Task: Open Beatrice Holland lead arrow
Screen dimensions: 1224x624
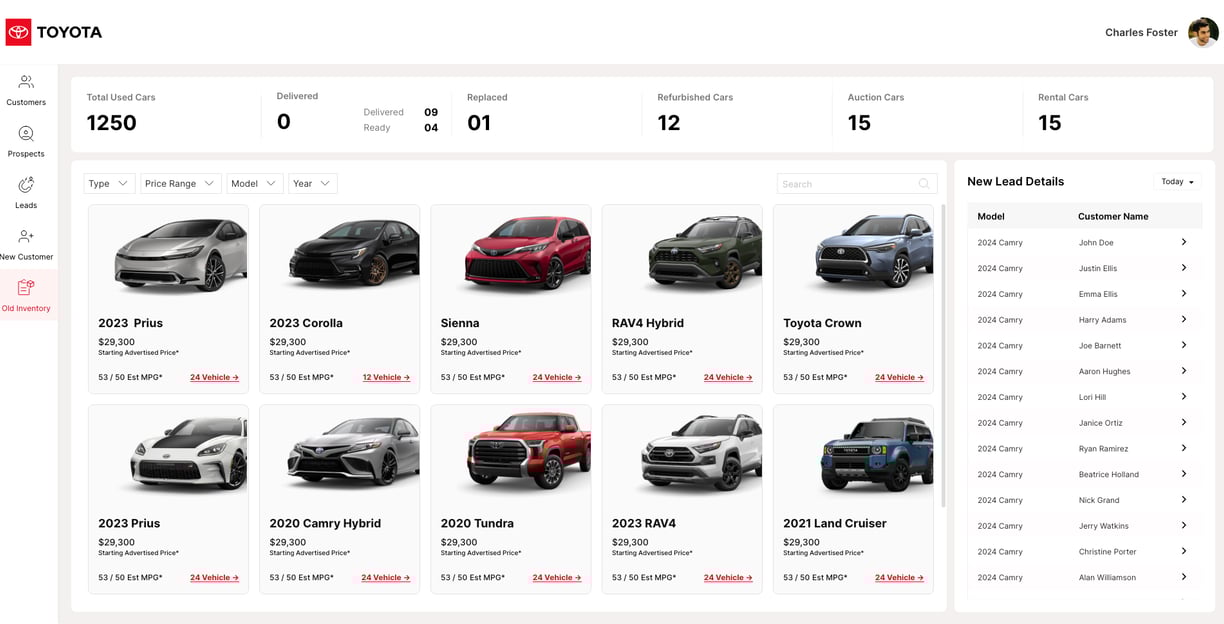Action: pyautogui.click(x=1184, y=474)
